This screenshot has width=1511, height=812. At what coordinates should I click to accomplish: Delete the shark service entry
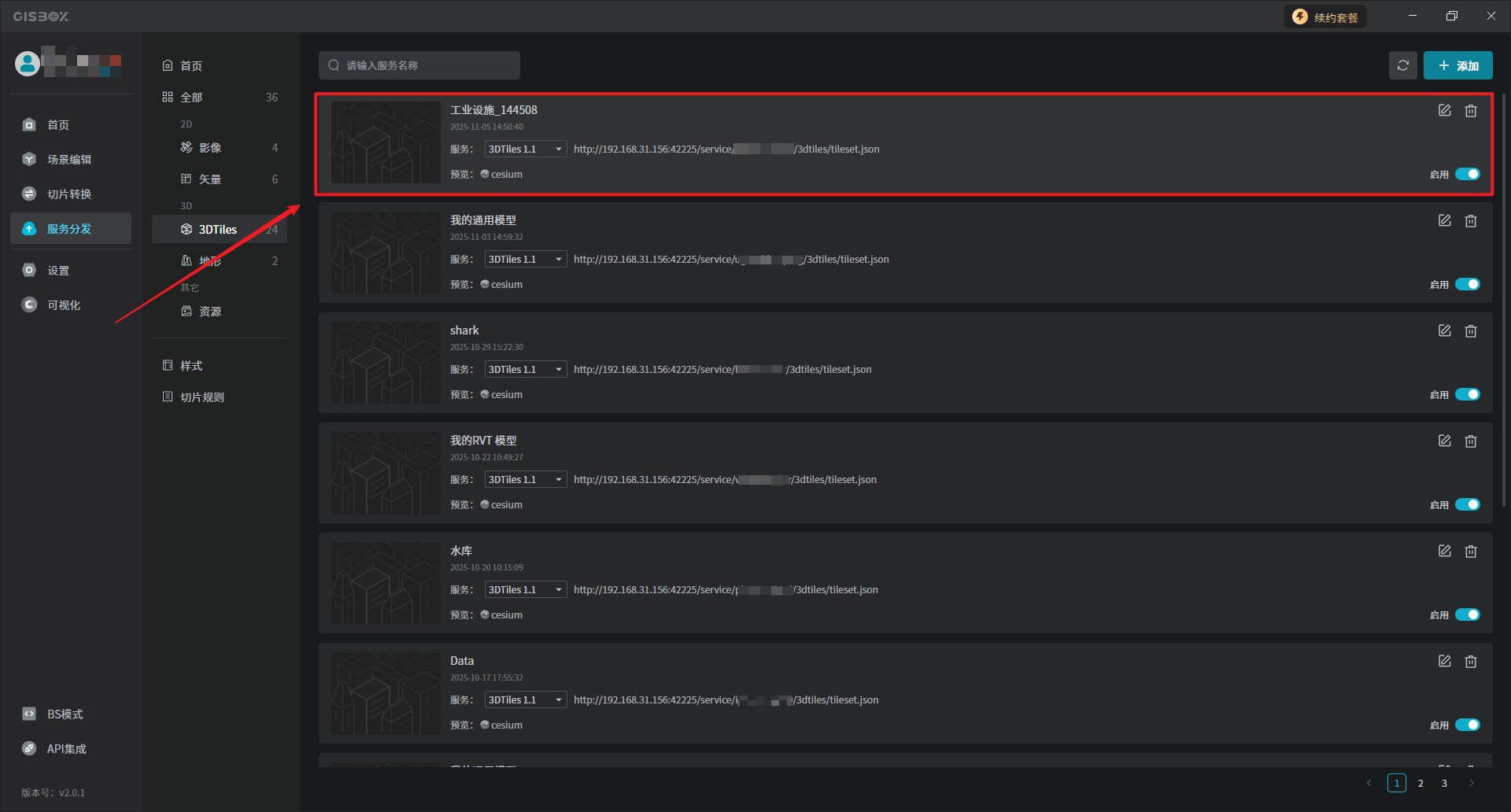1470,331
